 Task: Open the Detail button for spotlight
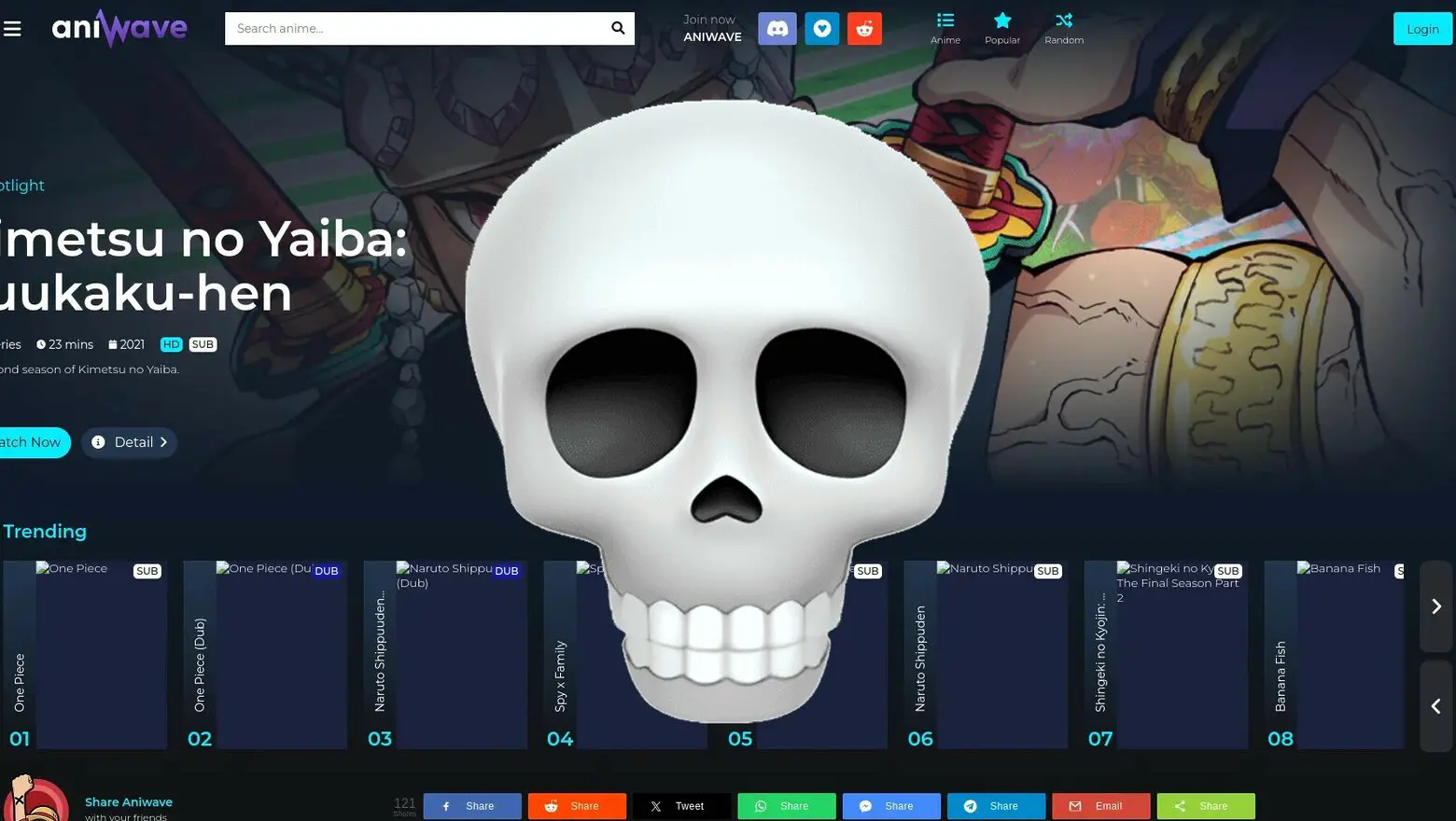(130, 442)
